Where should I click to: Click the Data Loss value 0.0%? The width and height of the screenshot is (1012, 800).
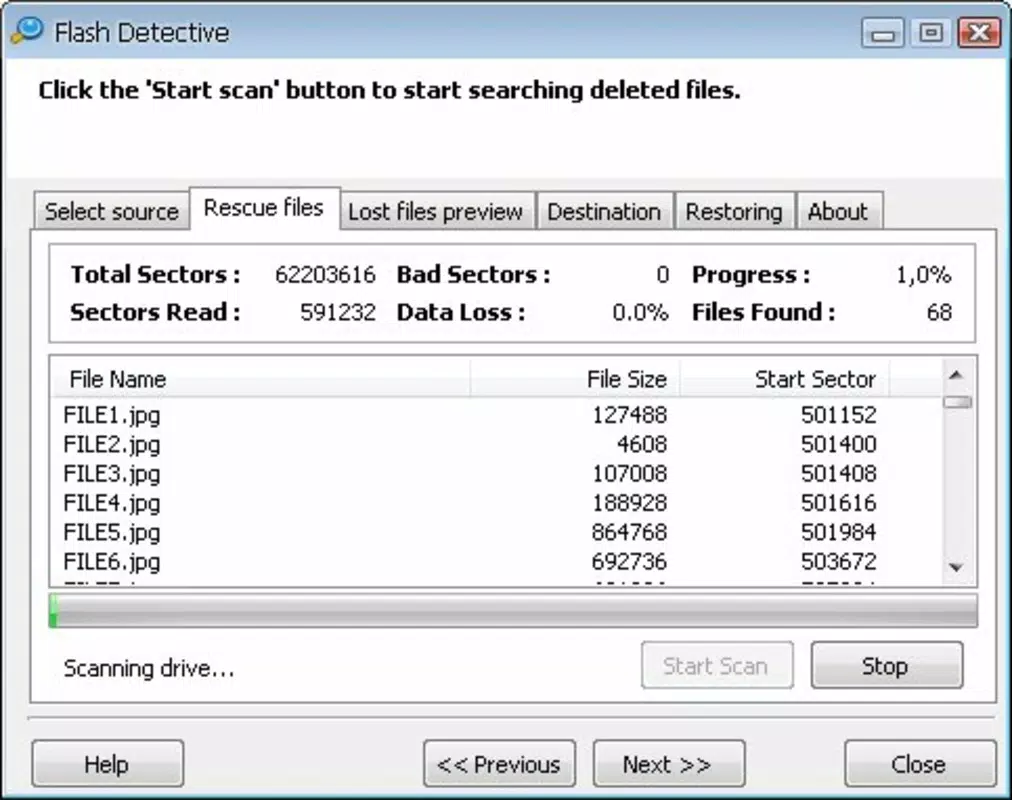point(640,312)
